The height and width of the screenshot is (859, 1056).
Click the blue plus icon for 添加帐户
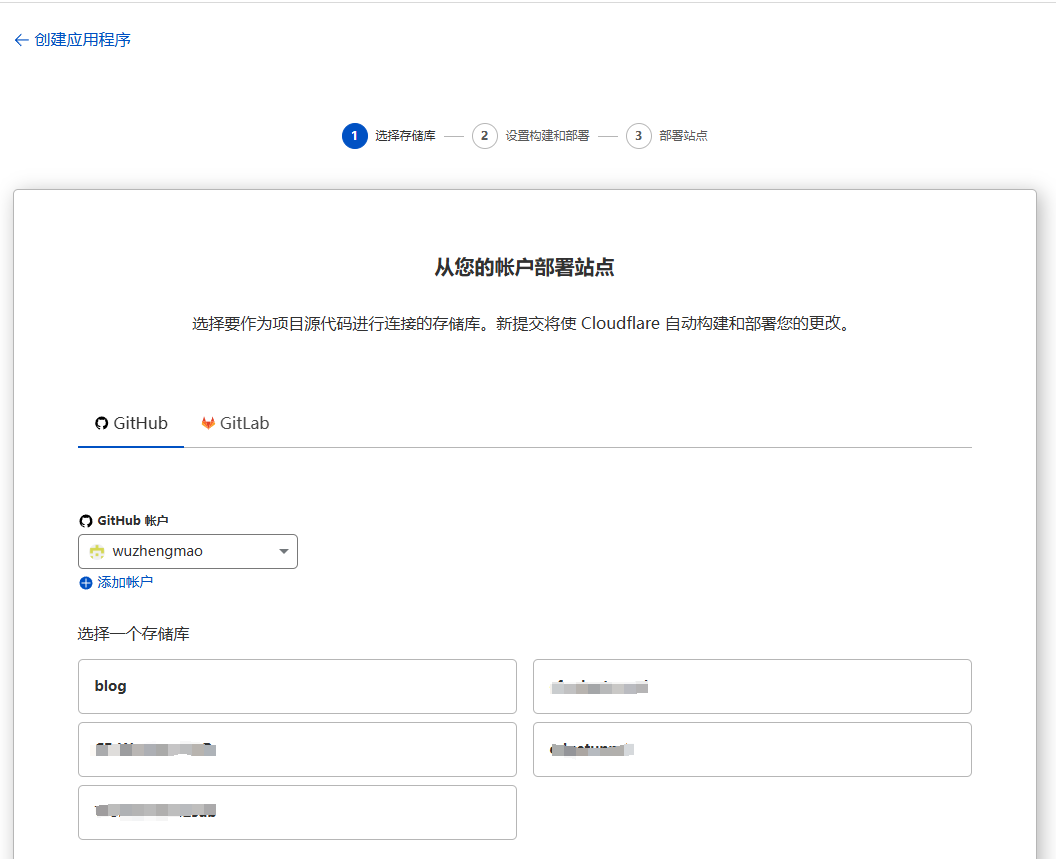(85, 583)
